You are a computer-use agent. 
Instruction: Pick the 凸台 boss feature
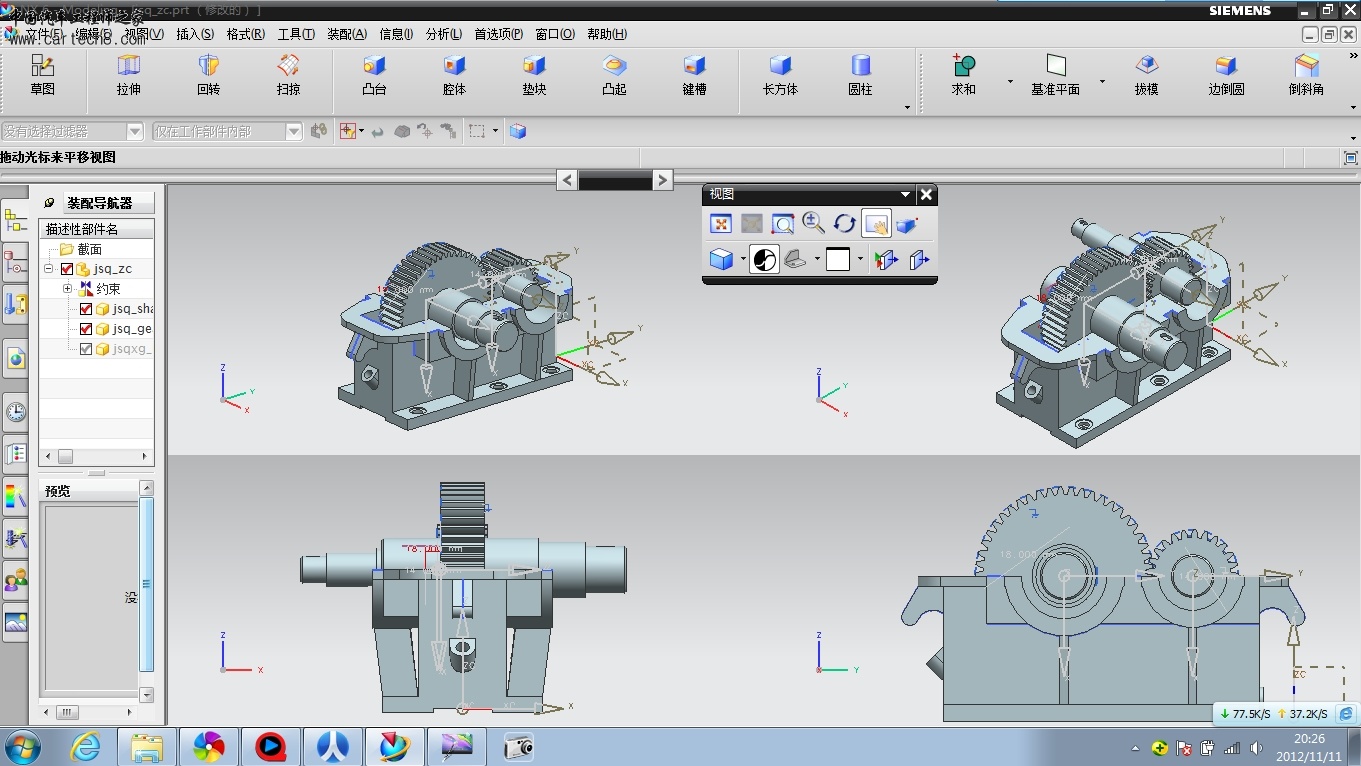(x=374, y=76)
